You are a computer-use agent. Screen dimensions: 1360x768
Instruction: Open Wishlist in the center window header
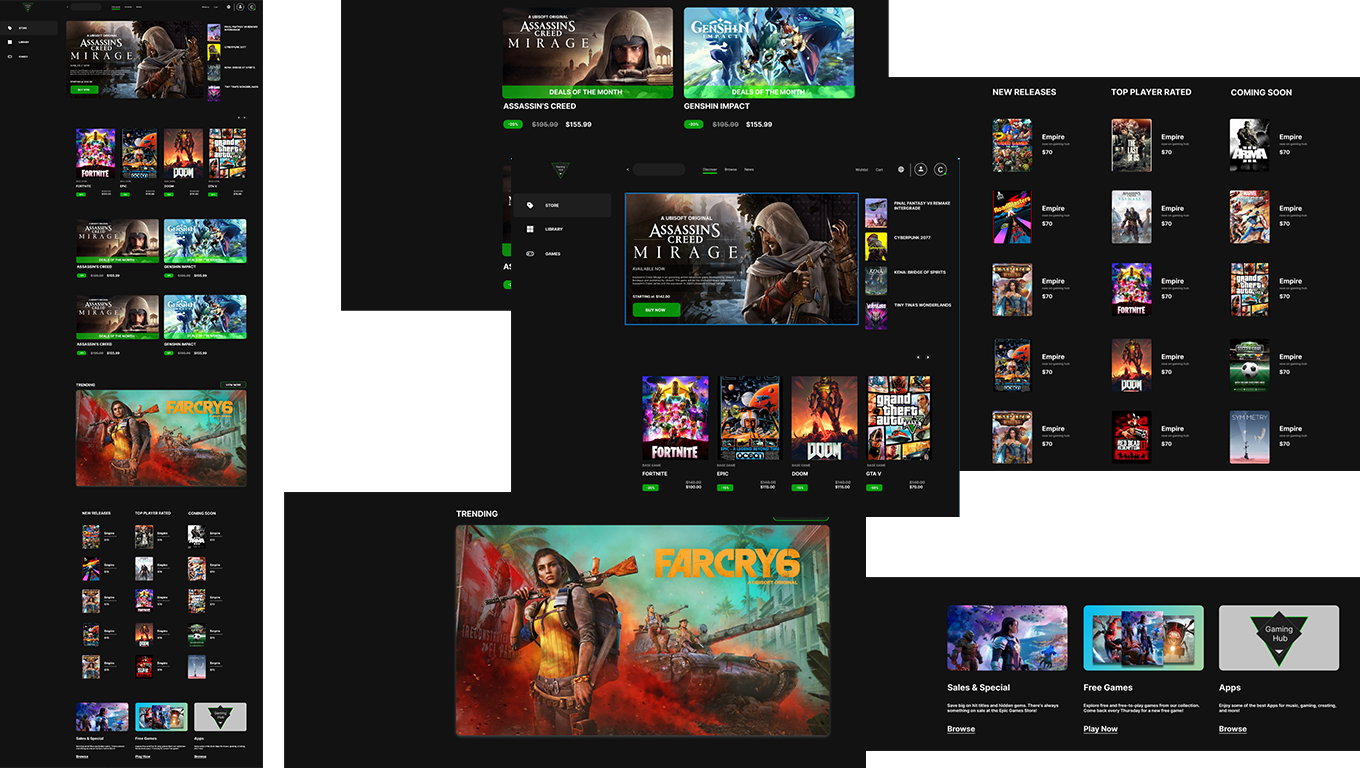(x=862, y=170)
